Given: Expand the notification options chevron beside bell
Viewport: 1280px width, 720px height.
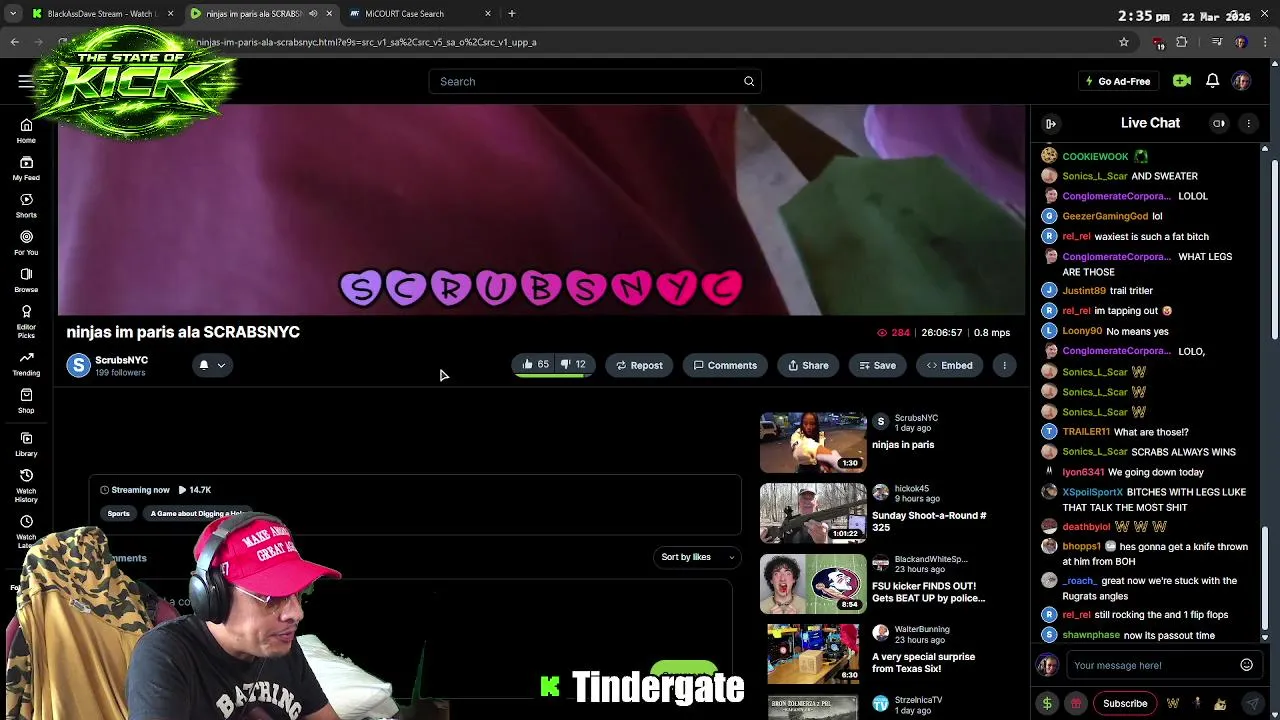Looking at the screenshot, I should coord(221,365).
